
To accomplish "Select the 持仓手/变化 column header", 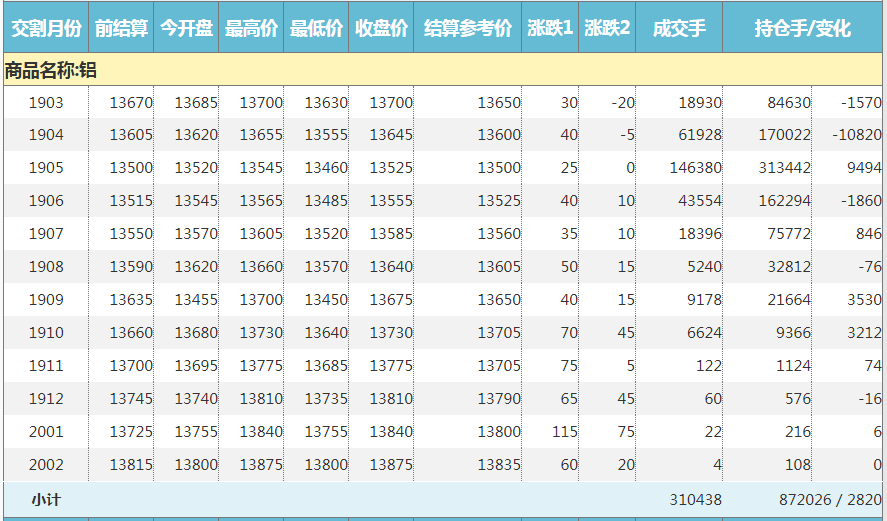I will (x=802, y=28).
